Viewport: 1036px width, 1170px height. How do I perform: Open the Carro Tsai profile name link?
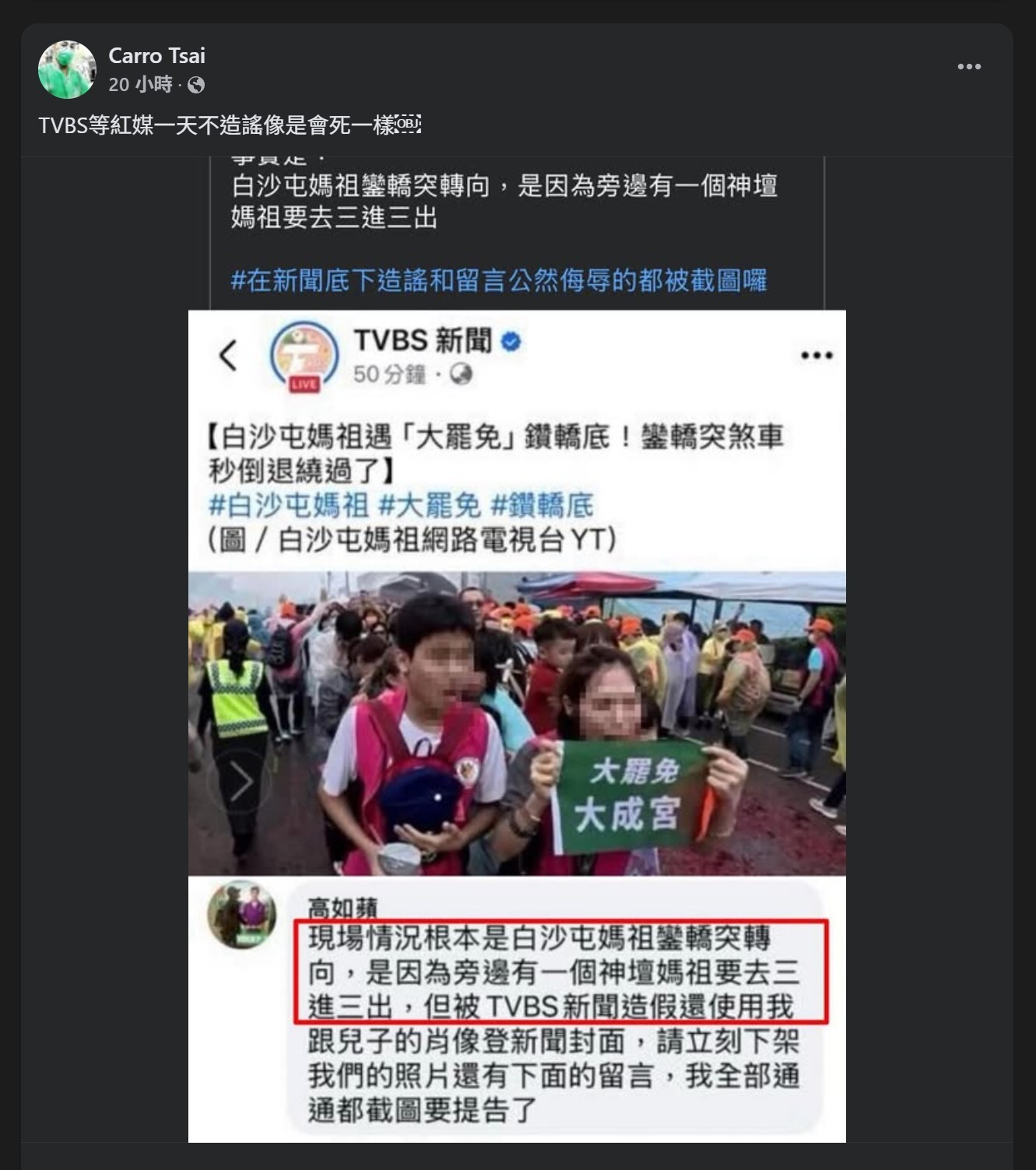[x=156, y=56]
